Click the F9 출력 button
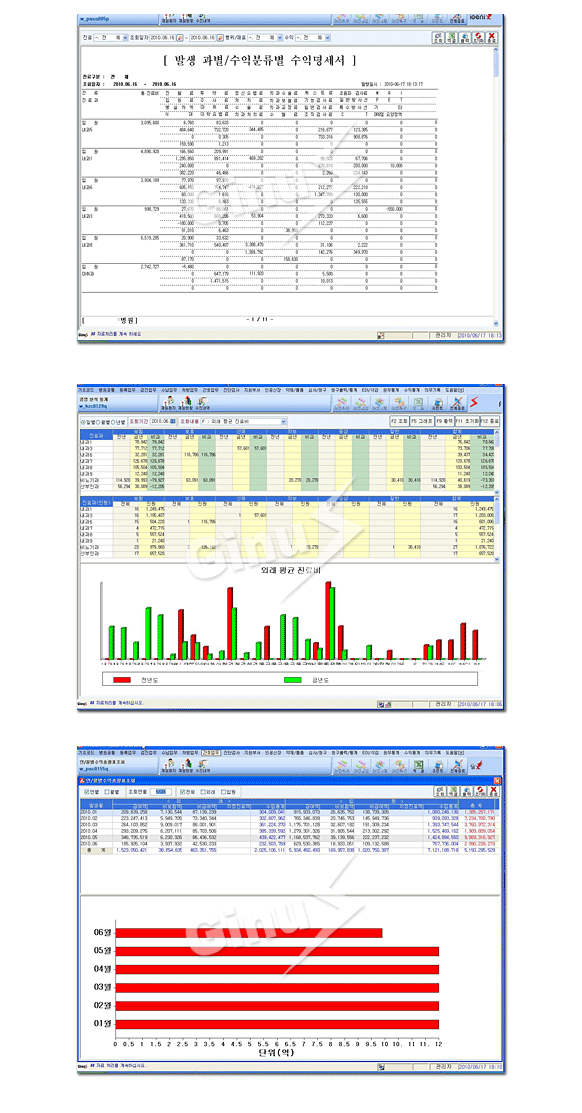This screenshot has height=1113, width=582. point(446,421)
